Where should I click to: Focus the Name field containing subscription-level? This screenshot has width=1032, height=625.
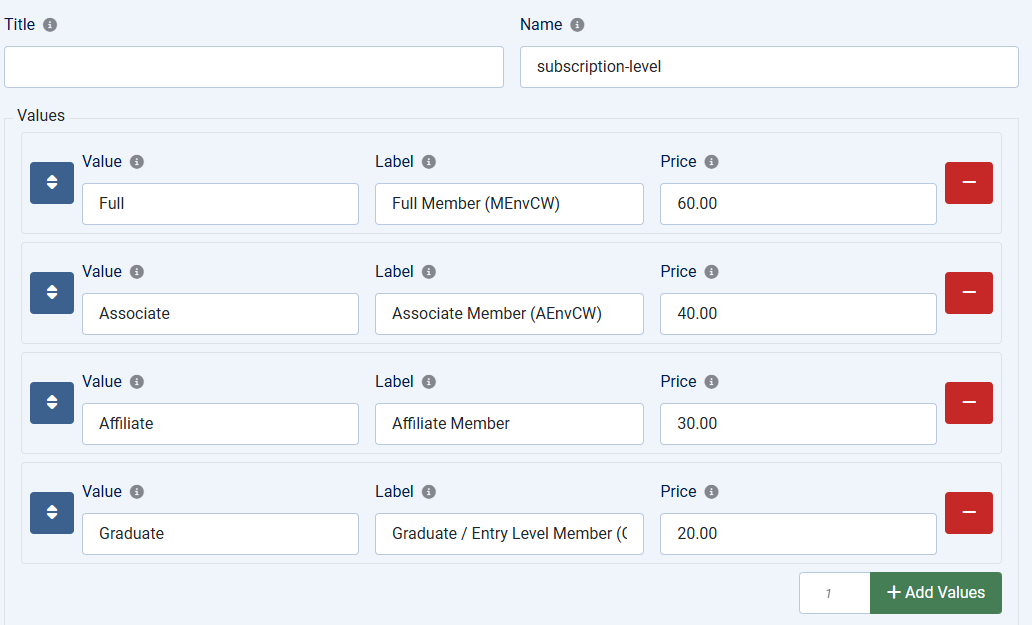pyautogui.click(x=768, y=67)
